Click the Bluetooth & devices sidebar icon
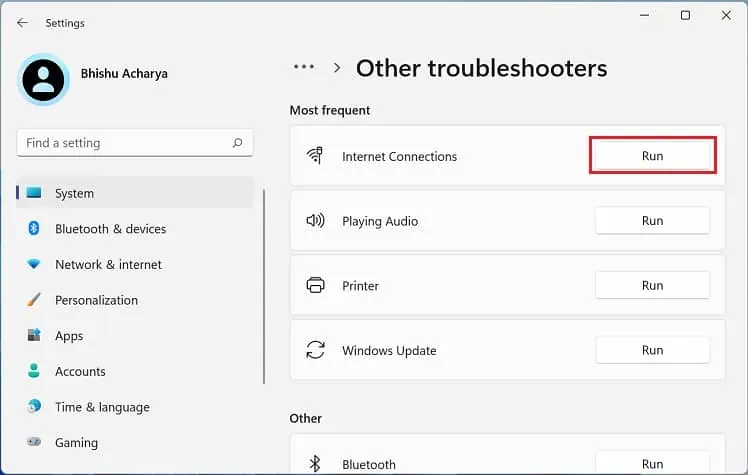Image resolution: width=748 pixels, height=475 pixels. point(34,229)
